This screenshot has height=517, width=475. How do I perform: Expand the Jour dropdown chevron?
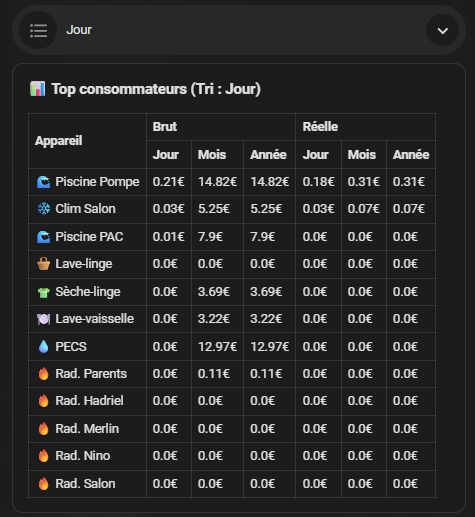pos(442,31)
